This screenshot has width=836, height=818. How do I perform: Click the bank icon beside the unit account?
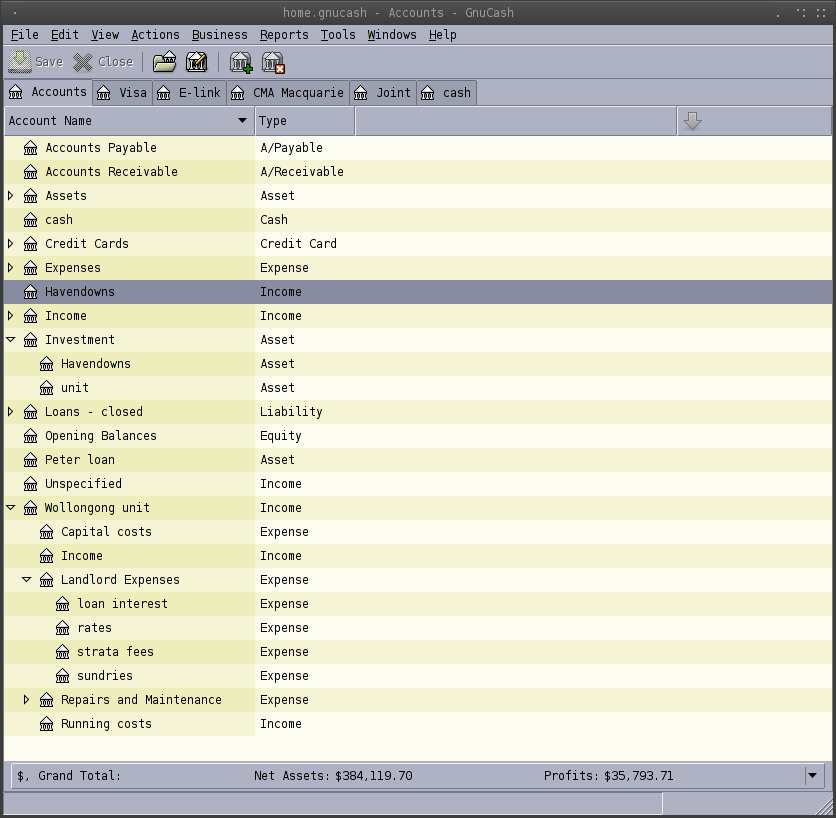coord(47,388)
